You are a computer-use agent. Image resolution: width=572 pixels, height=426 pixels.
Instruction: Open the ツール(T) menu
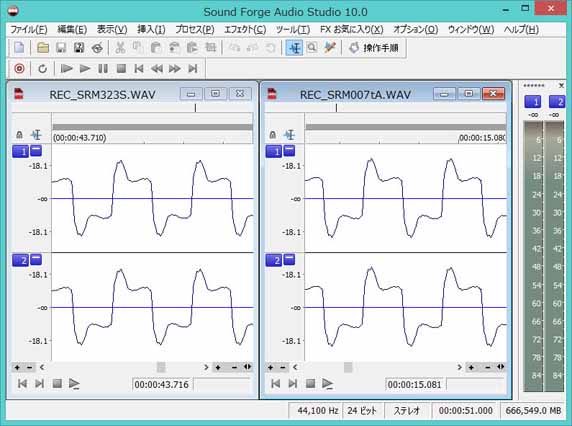click(x=293, y=30)
